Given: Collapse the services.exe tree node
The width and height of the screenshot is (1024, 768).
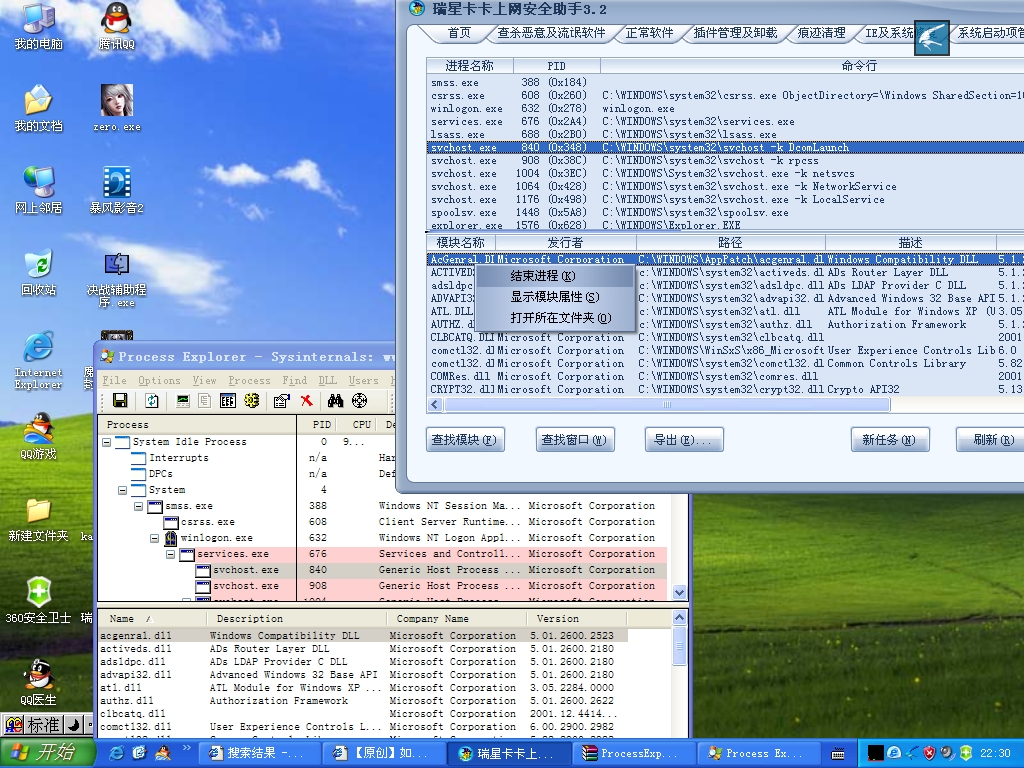Looking at the screenshot, I should click(x=171, y=554).
